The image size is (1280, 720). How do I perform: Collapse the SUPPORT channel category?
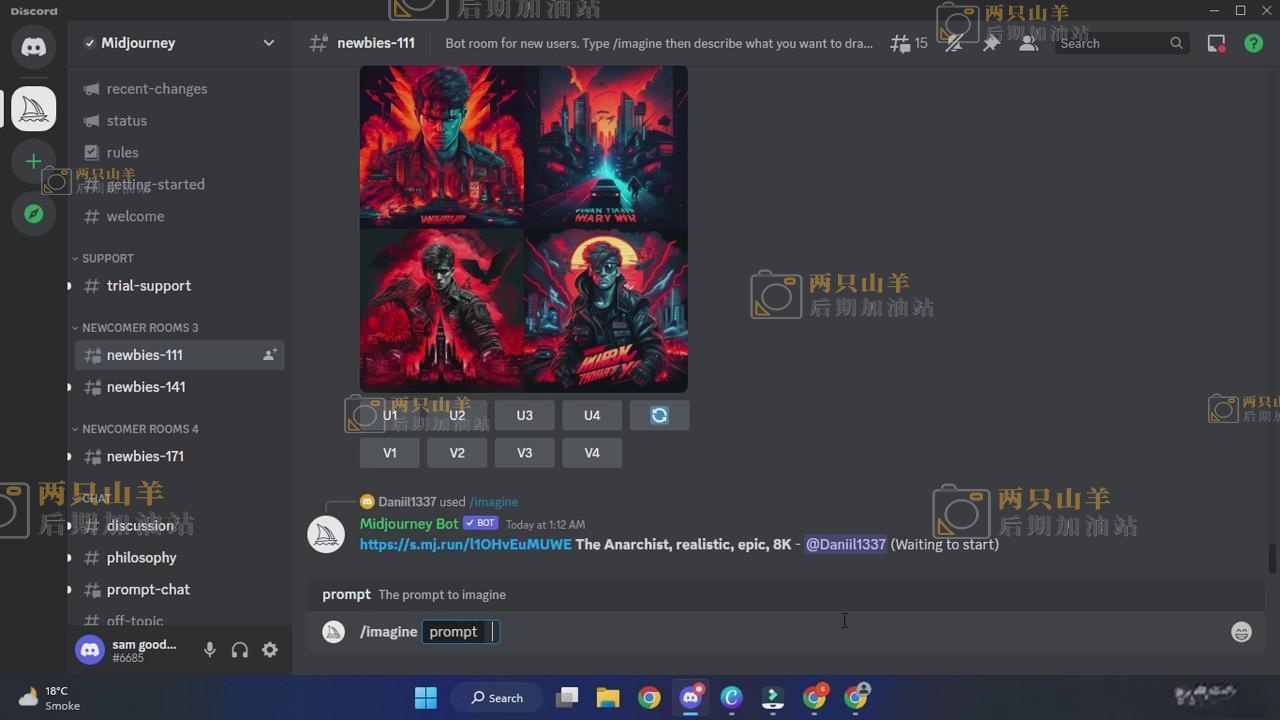[x=106, y=258]
